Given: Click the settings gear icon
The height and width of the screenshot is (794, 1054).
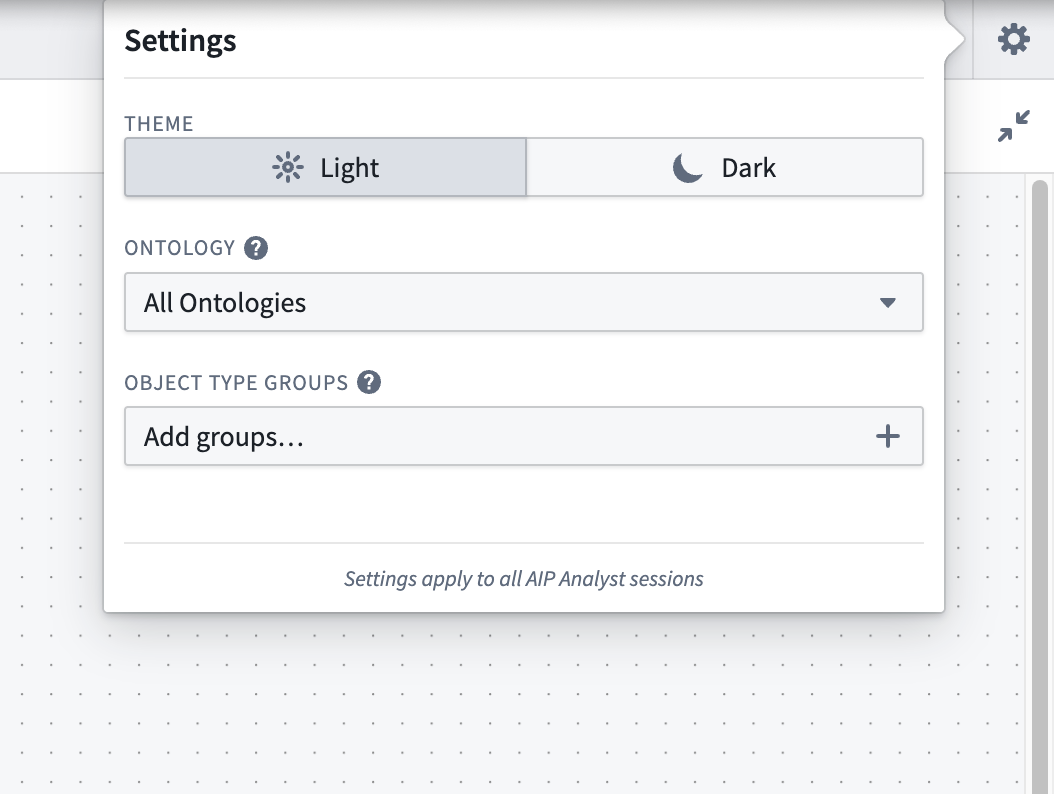Looking at the screenshot, I should tap(1013, 39).
